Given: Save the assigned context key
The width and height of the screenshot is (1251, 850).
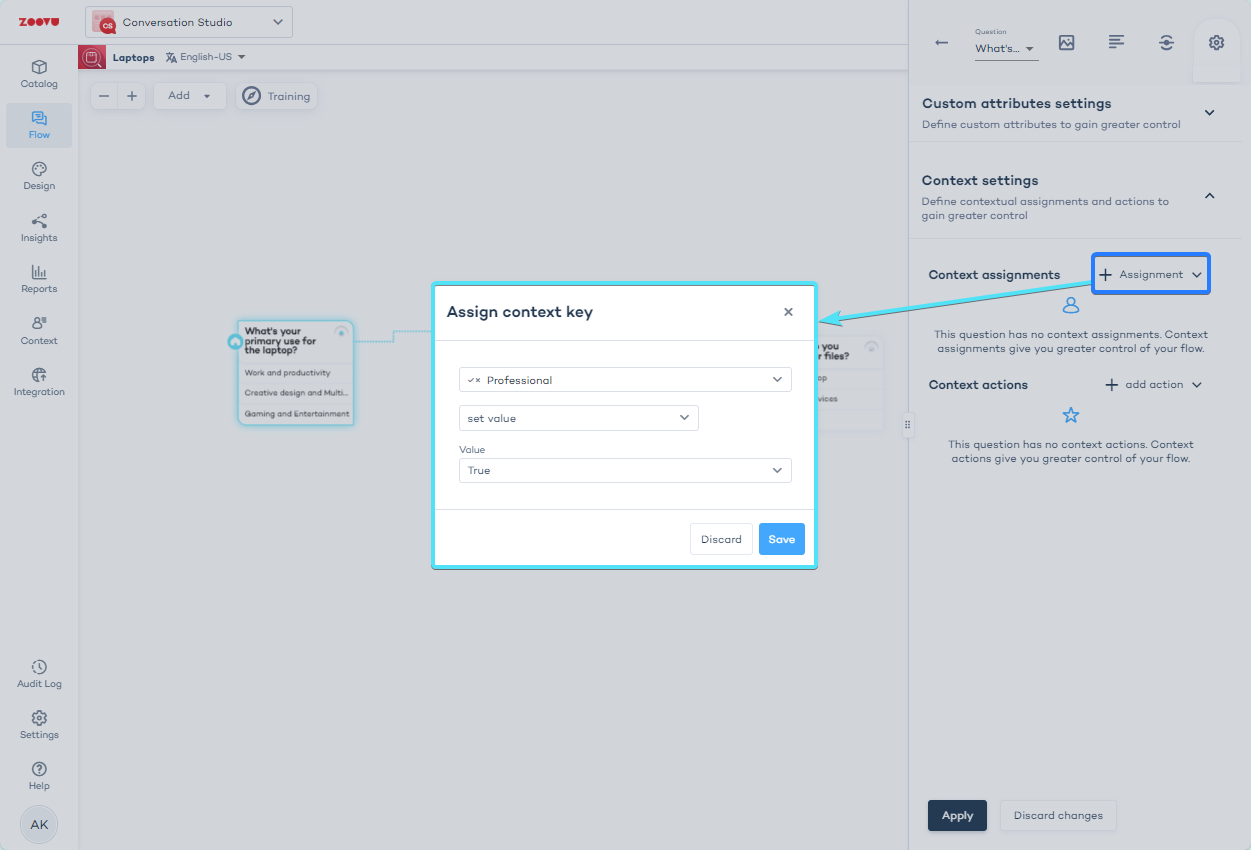Looking at the screenshot, I should tap(781, 538).
